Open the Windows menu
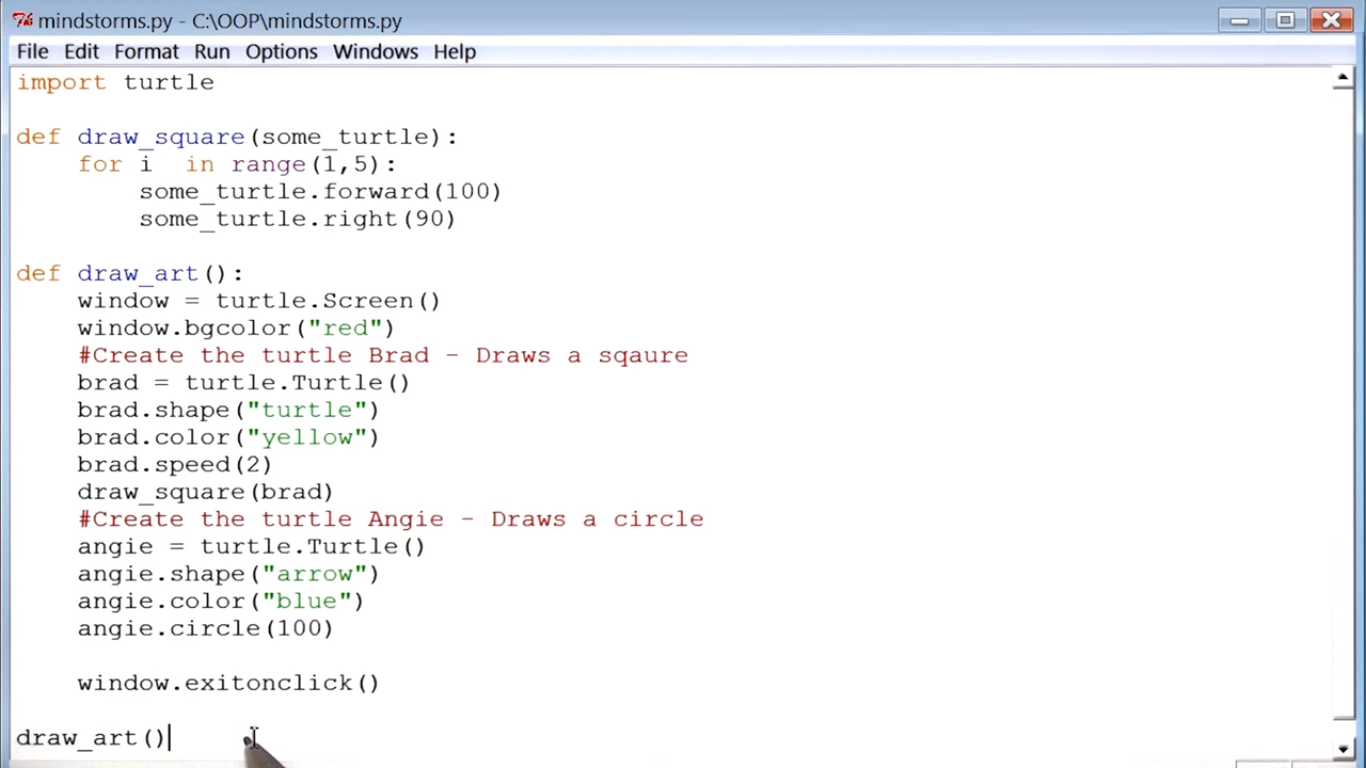The image size is (1366, 768). point(375,52)
